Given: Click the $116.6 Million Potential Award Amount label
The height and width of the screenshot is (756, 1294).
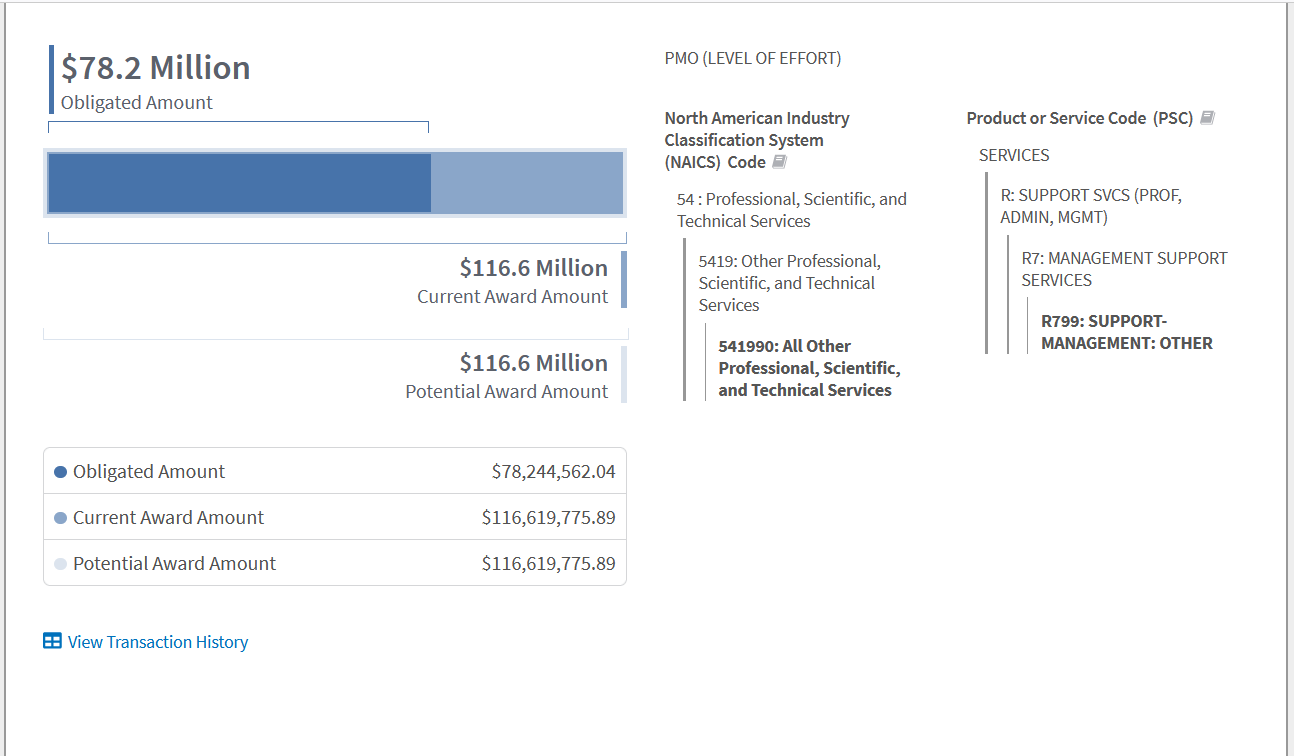Looking at the screenshot, I should (x=506, y=376).
